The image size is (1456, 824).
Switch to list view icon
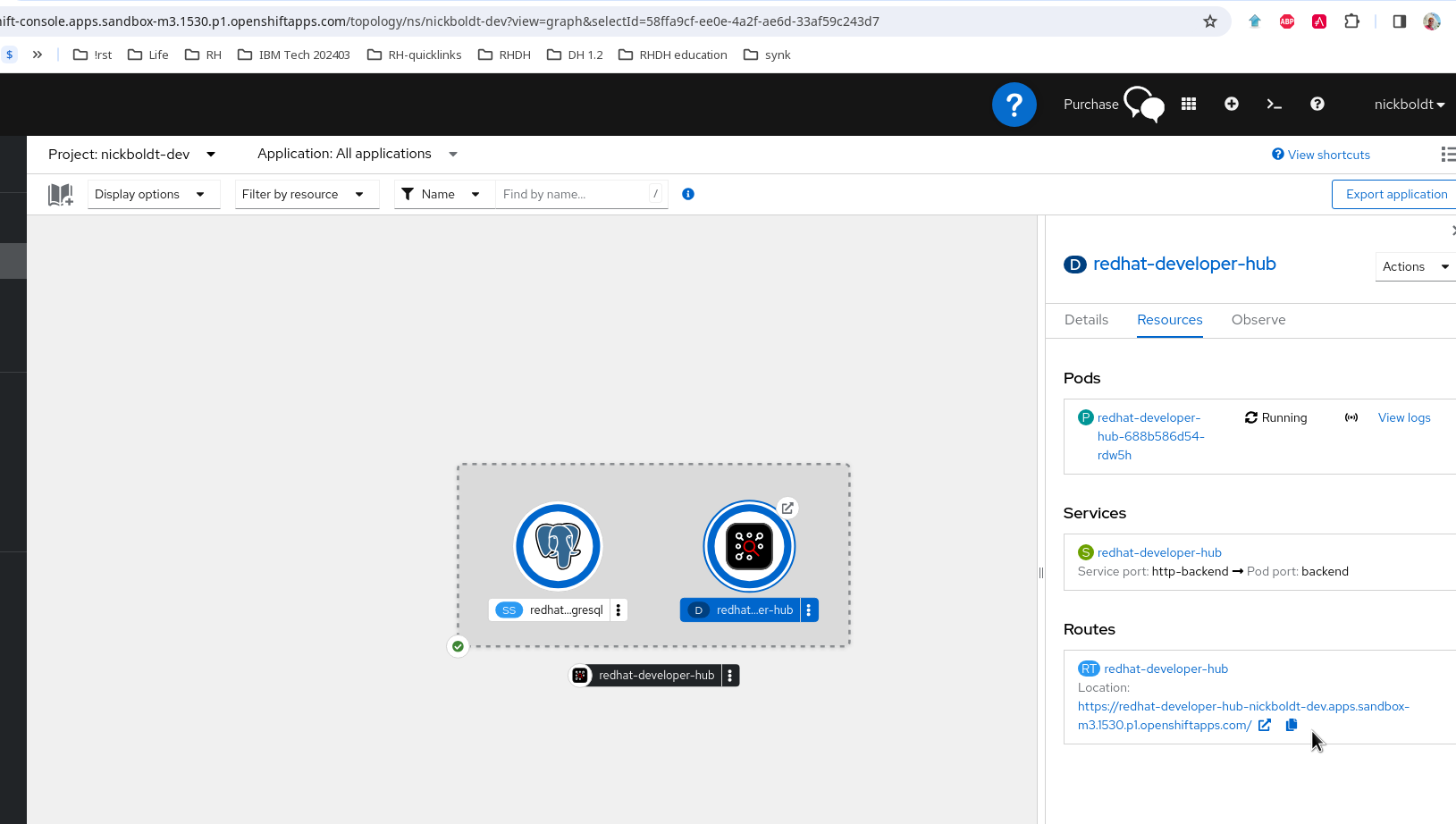(x=1447, y=155)
